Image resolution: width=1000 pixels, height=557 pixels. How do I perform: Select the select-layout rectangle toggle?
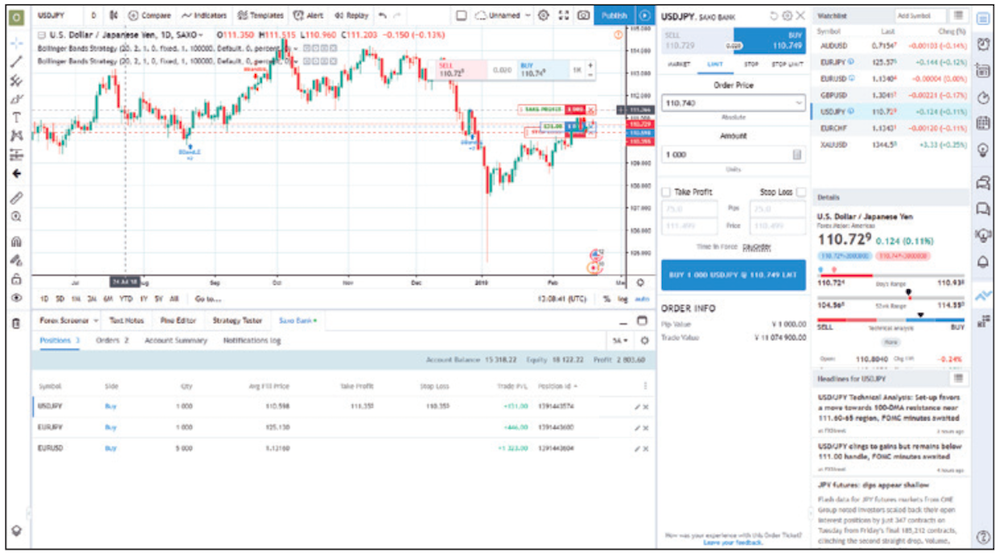(x=461, y=15)
